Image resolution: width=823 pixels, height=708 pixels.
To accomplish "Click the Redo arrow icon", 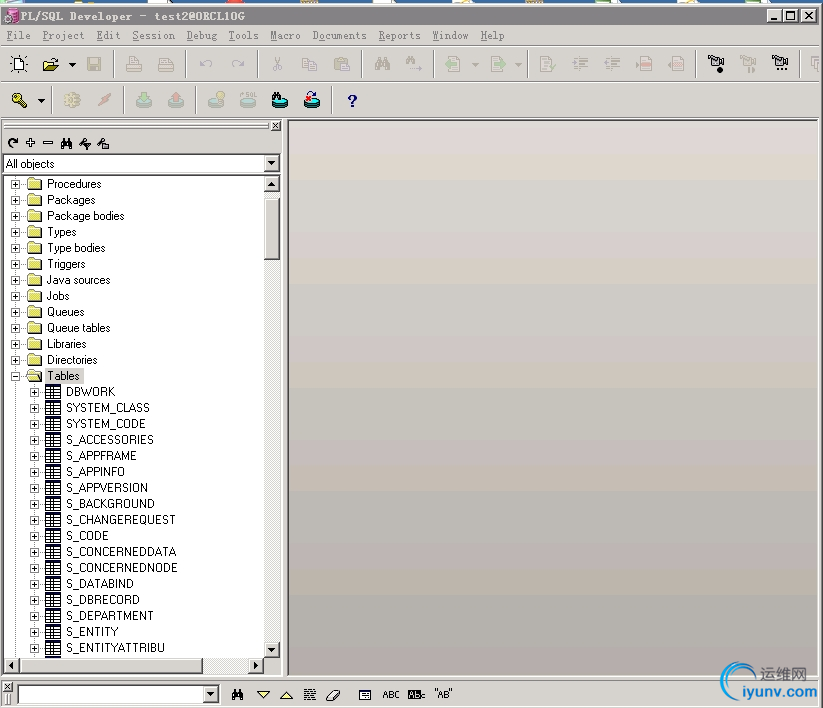I will [238, 64].
